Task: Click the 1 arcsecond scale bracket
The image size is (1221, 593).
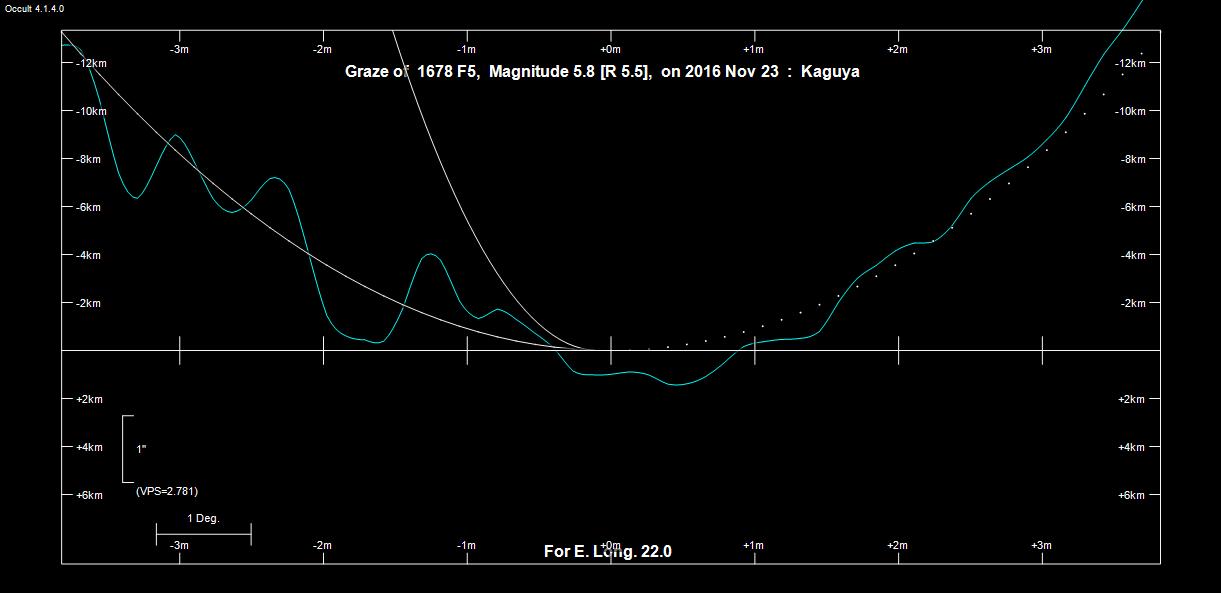Action: point(127,449)
